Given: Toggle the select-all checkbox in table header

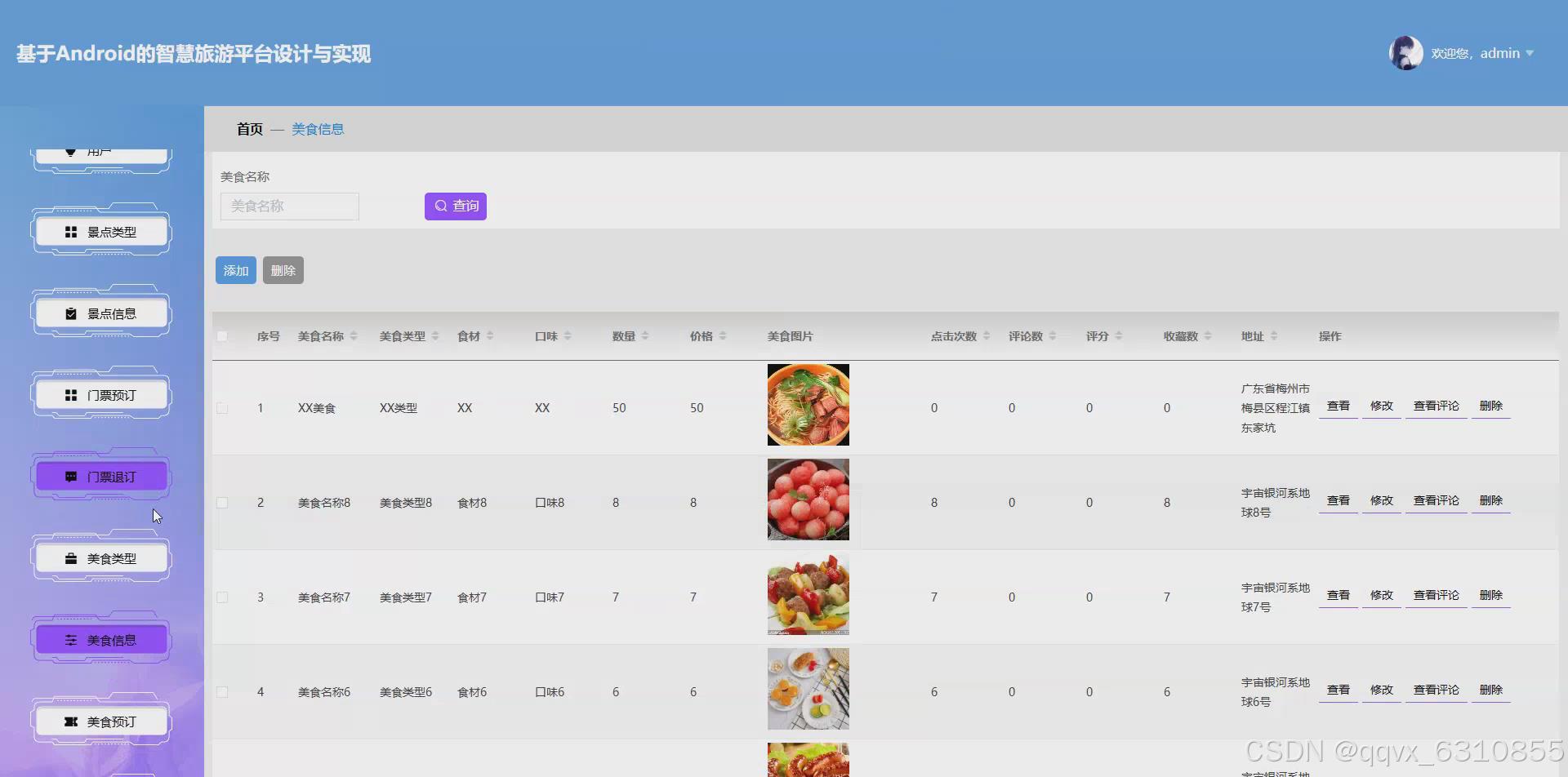Looking at the screenshot, I should point(222,336).
